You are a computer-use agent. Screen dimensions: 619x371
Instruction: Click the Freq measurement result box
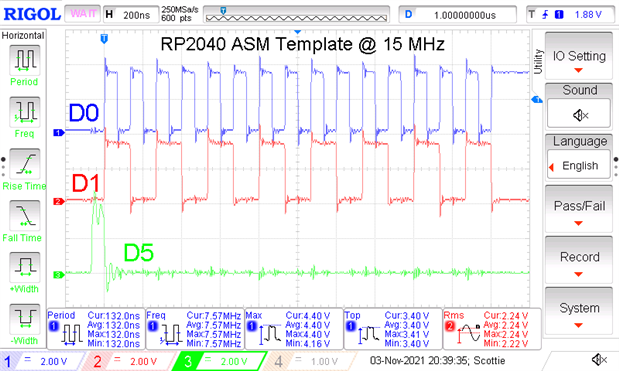click(195, 329)
